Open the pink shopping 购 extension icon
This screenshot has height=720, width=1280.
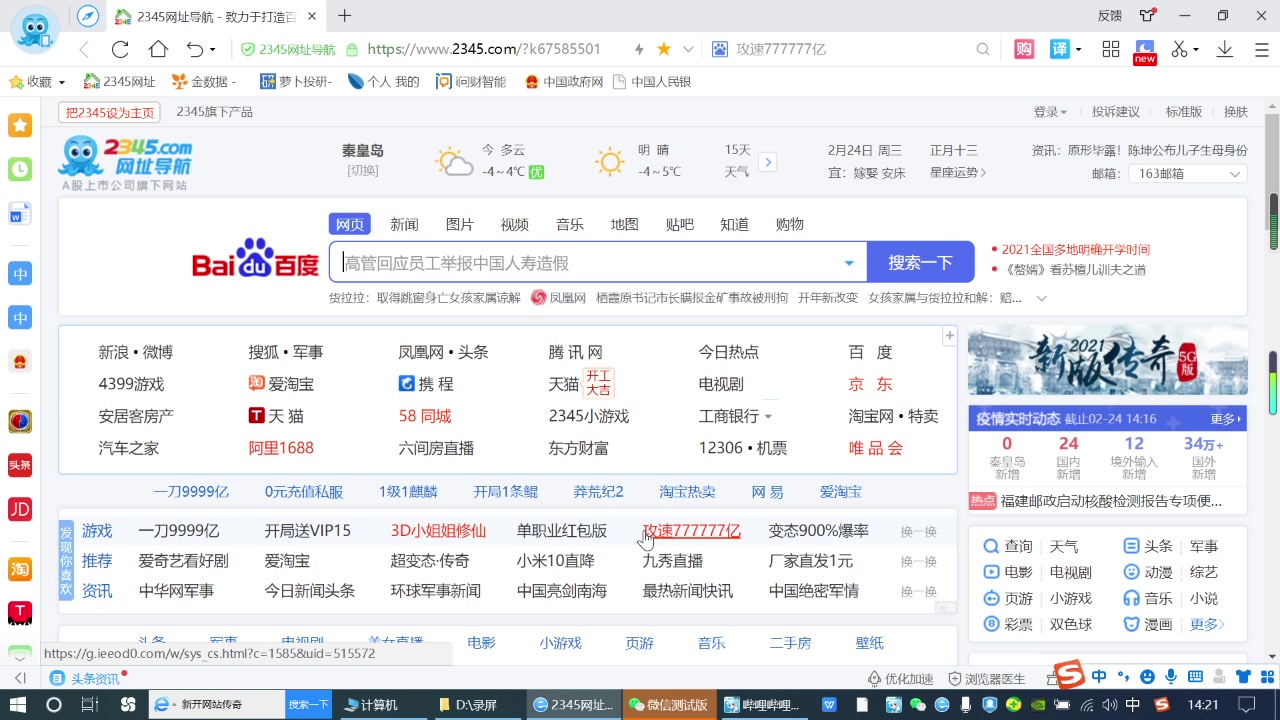click(1024, 49)
